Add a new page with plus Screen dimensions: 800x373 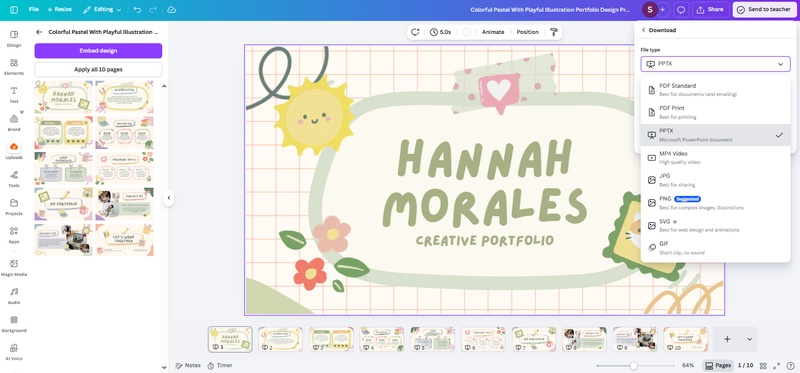click(x=728, y=339)
